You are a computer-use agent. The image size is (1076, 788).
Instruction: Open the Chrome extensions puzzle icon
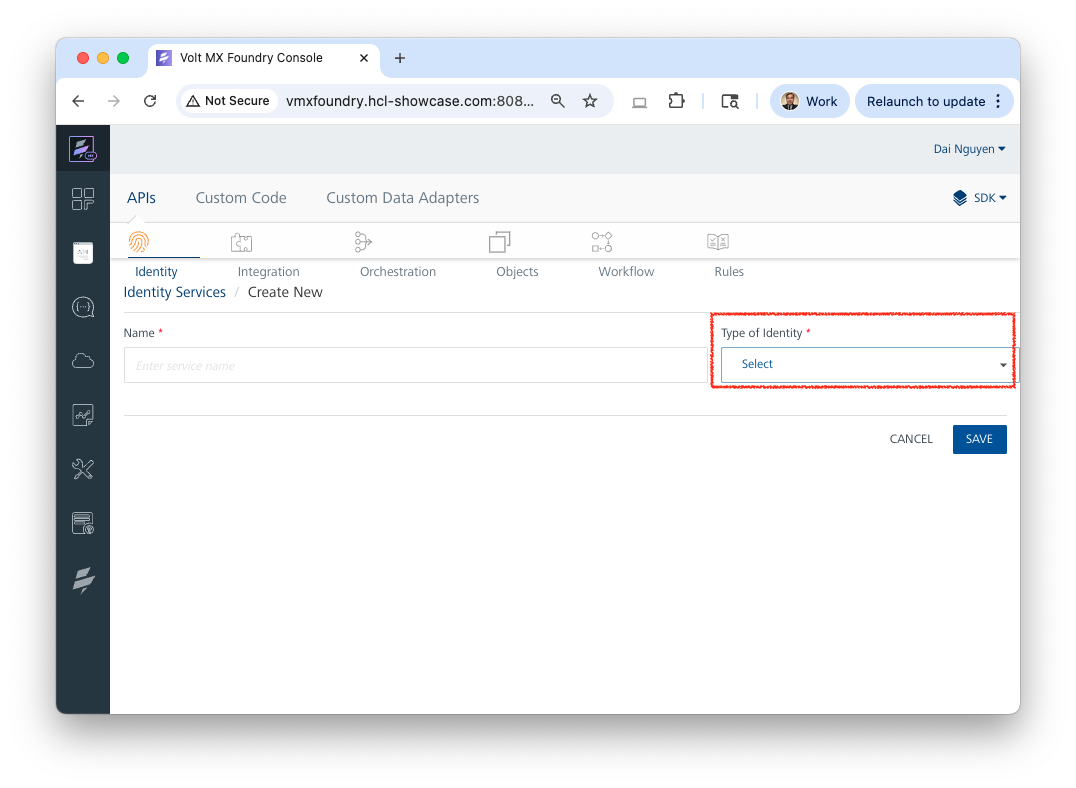[677, 101]
